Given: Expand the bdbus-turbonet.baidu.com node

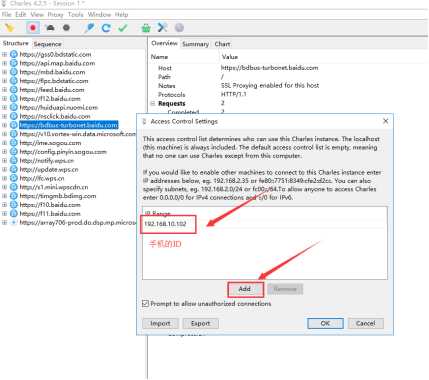Looking at the screenshot, I should [x=4, y=125].
